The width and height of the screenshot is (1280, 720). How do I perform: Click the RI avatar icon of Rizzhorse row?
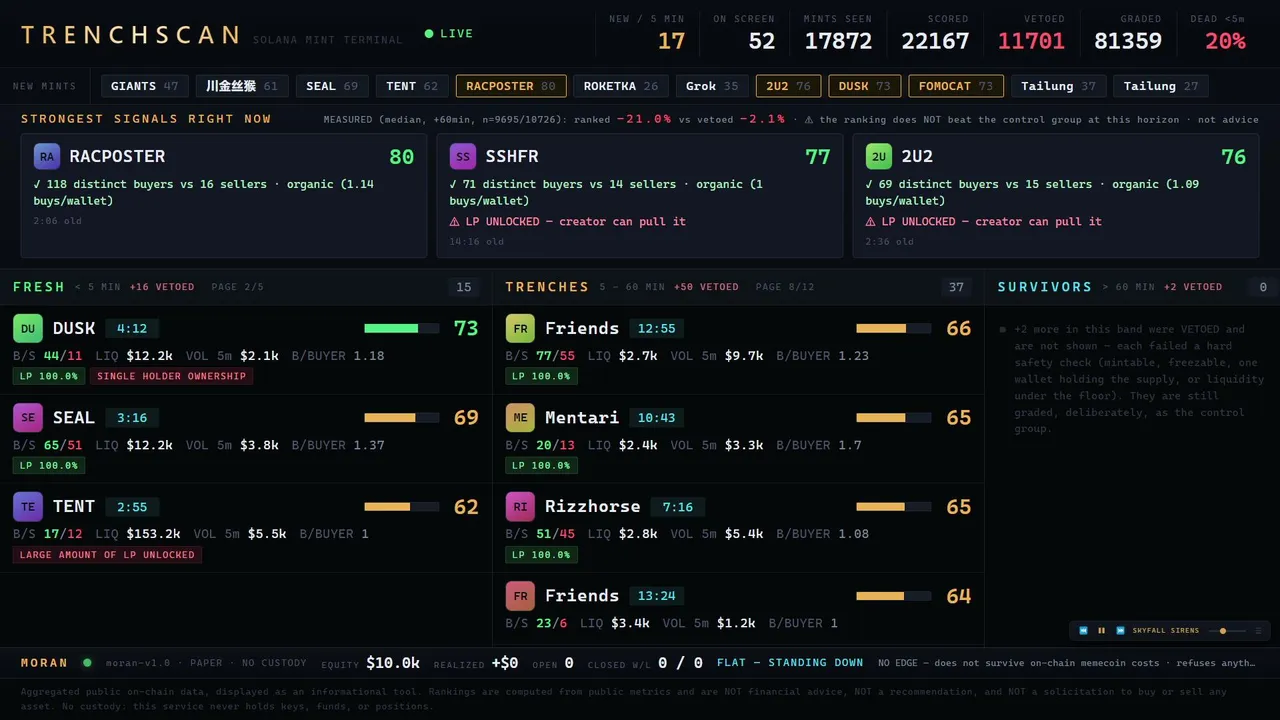520,506
